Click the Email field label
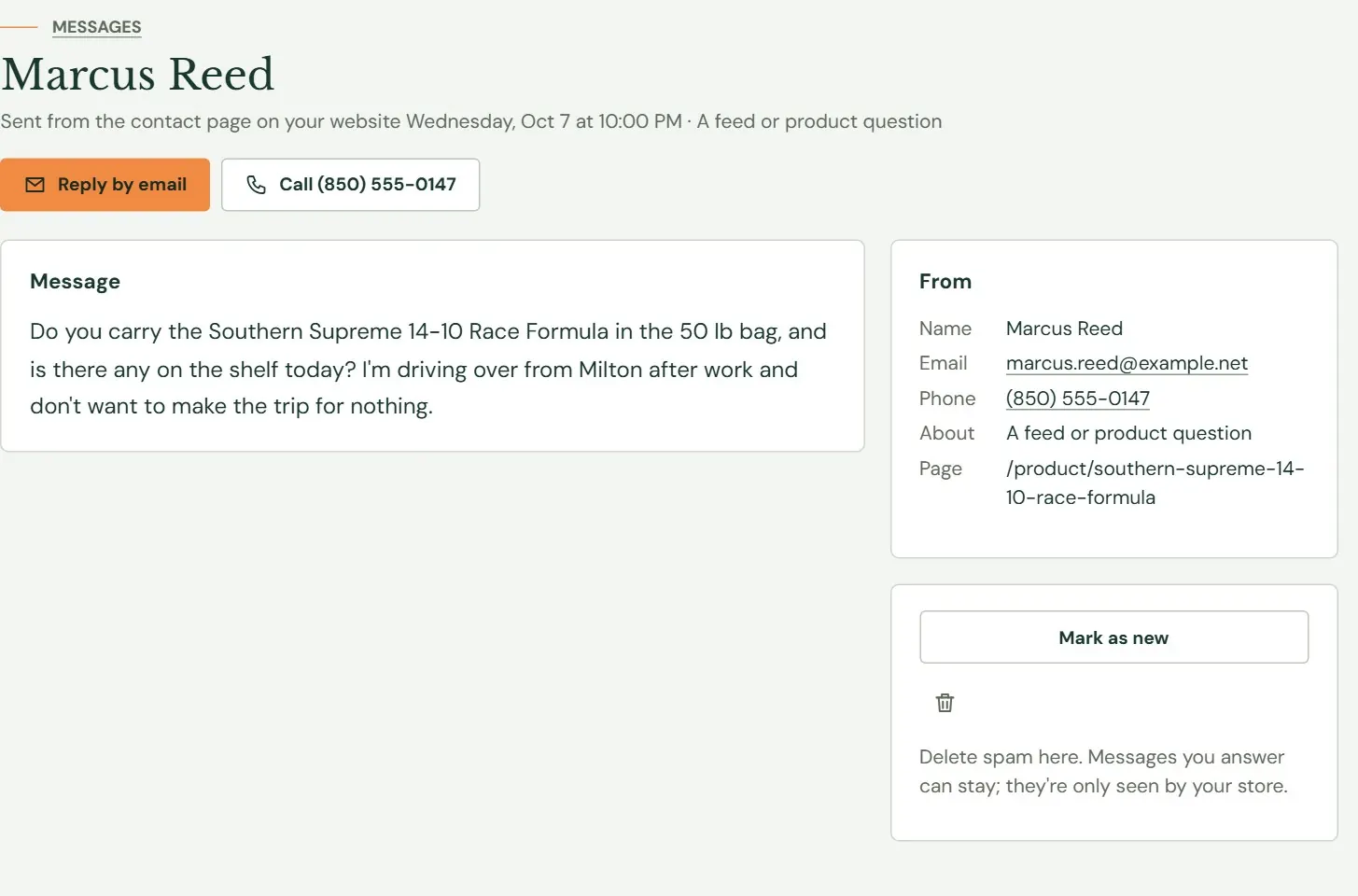 click(x=943, y=363)
